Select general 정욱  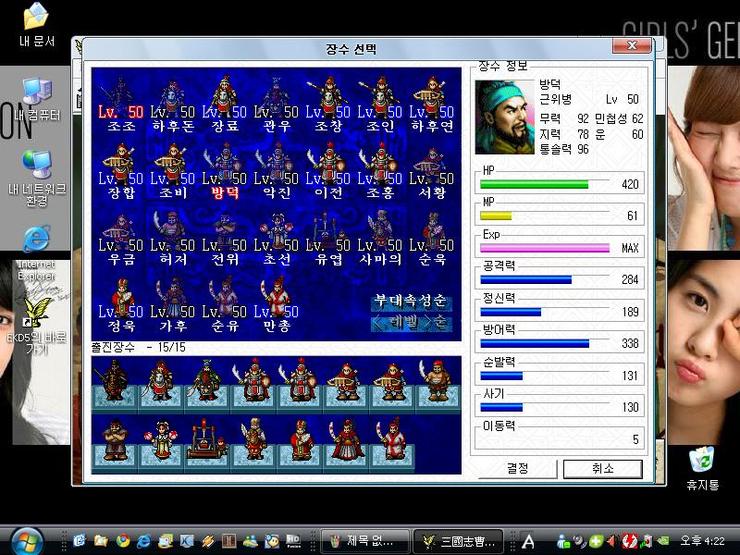[x=121, y=304]
